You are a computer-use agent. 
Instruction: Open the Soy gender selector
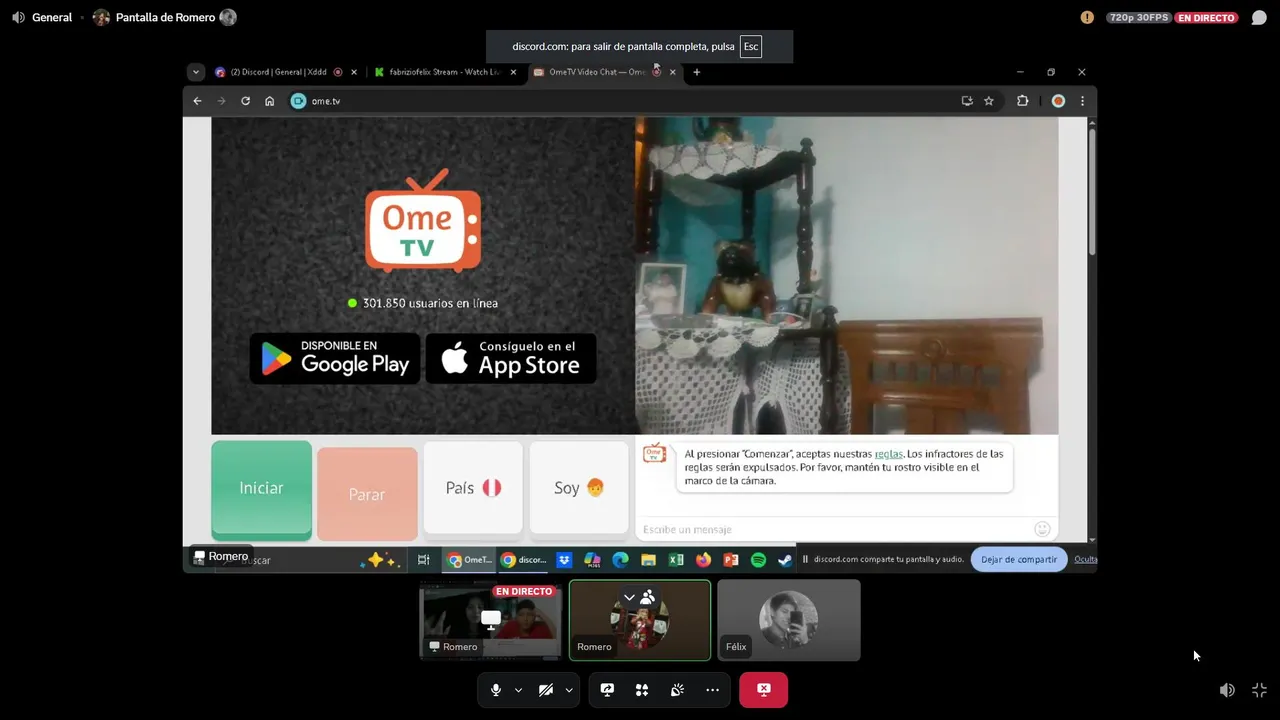(579, 488)
